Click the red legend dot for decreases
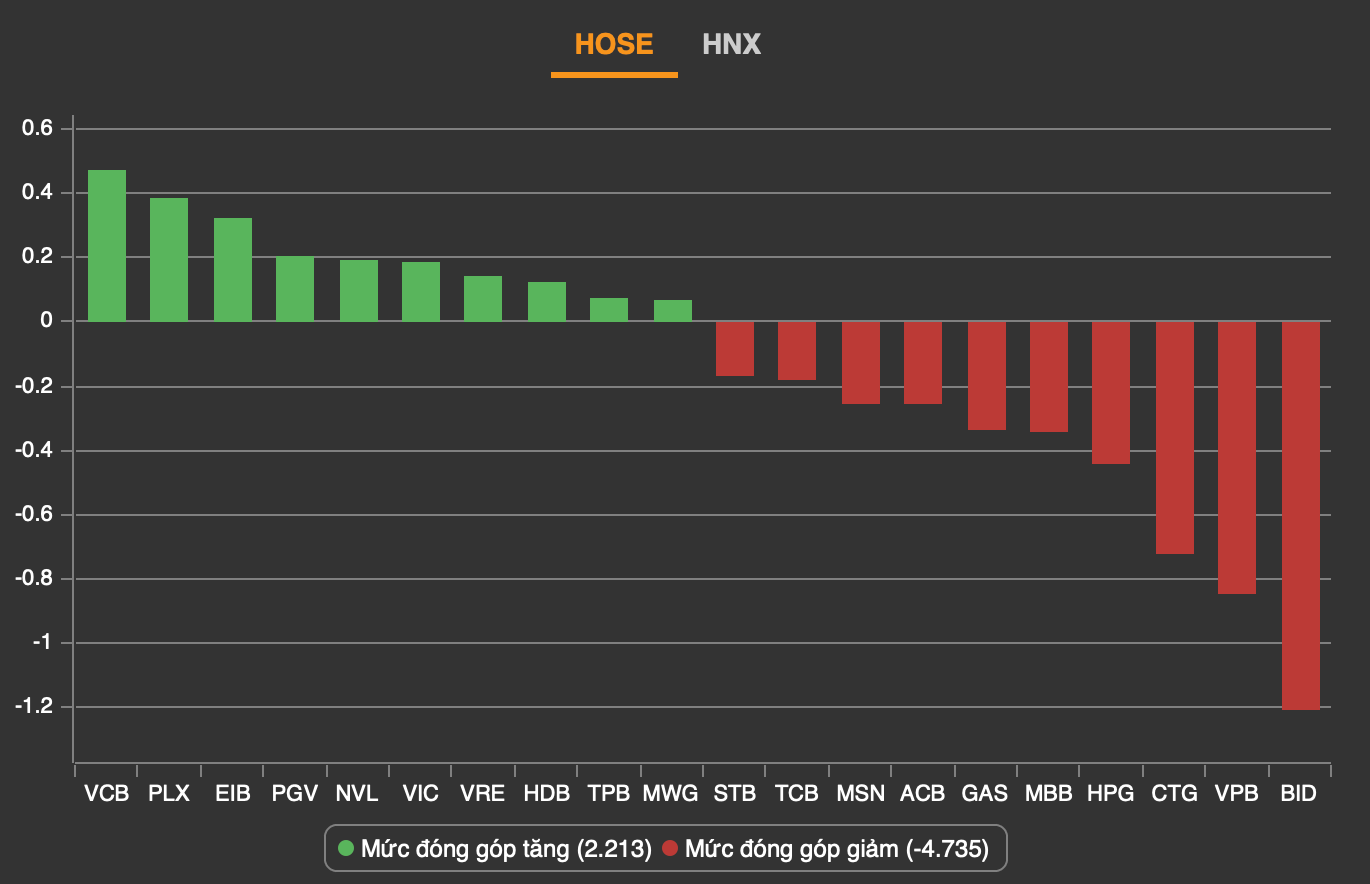The width and height of the screenshot is (1370, 884). tap(670, 849)
